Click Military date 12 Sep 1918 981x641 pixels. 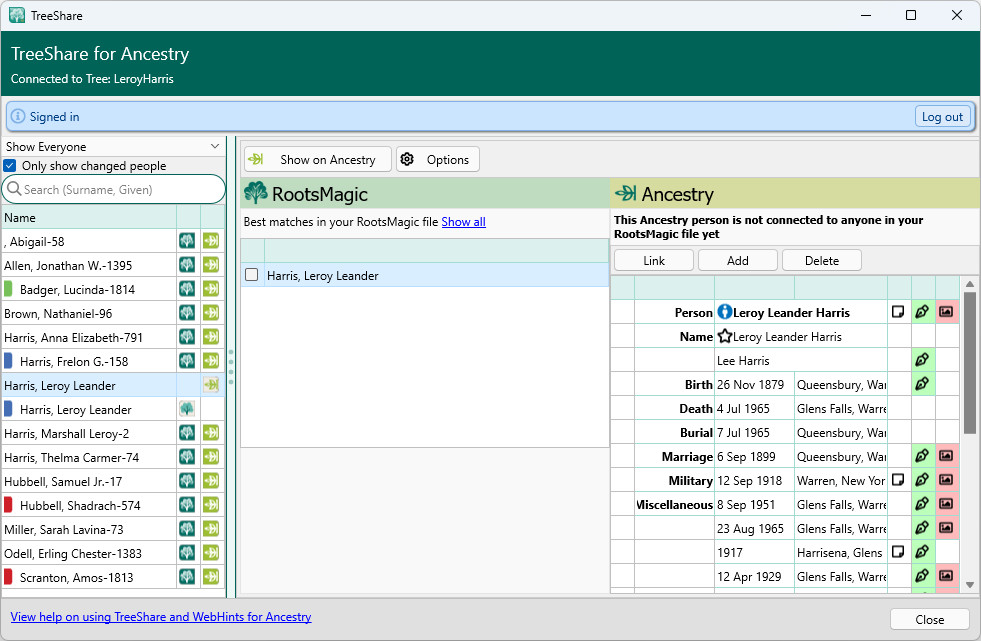(x=750, y=480)
